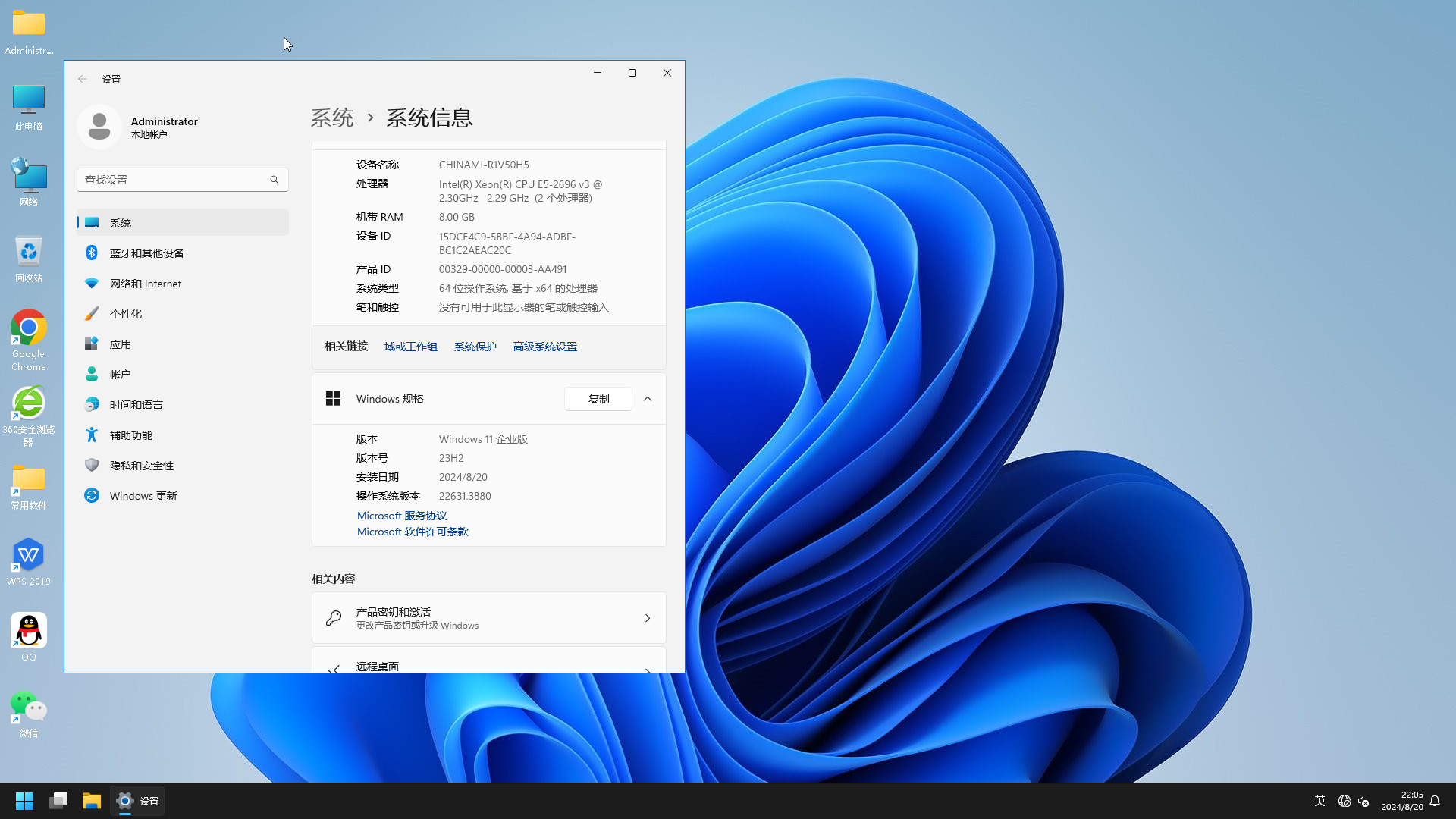Viewport: 1456px width, 819px height.
Task: Open Microsoft Services Agreement (服务协议) link
Action: pyautogui.click(x=402, y=516)
